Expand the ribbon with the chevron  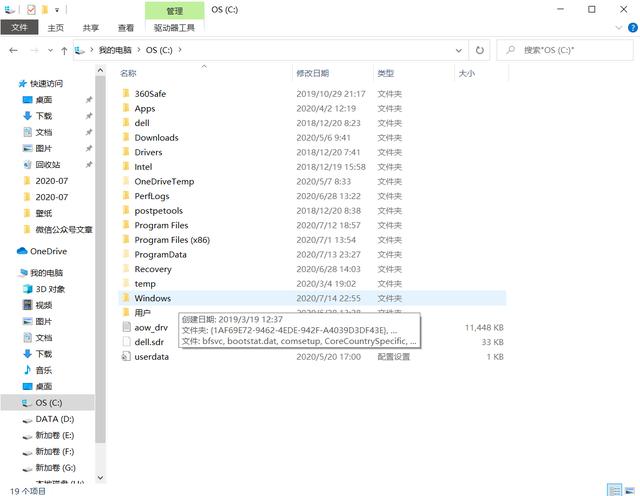[619, 28]
